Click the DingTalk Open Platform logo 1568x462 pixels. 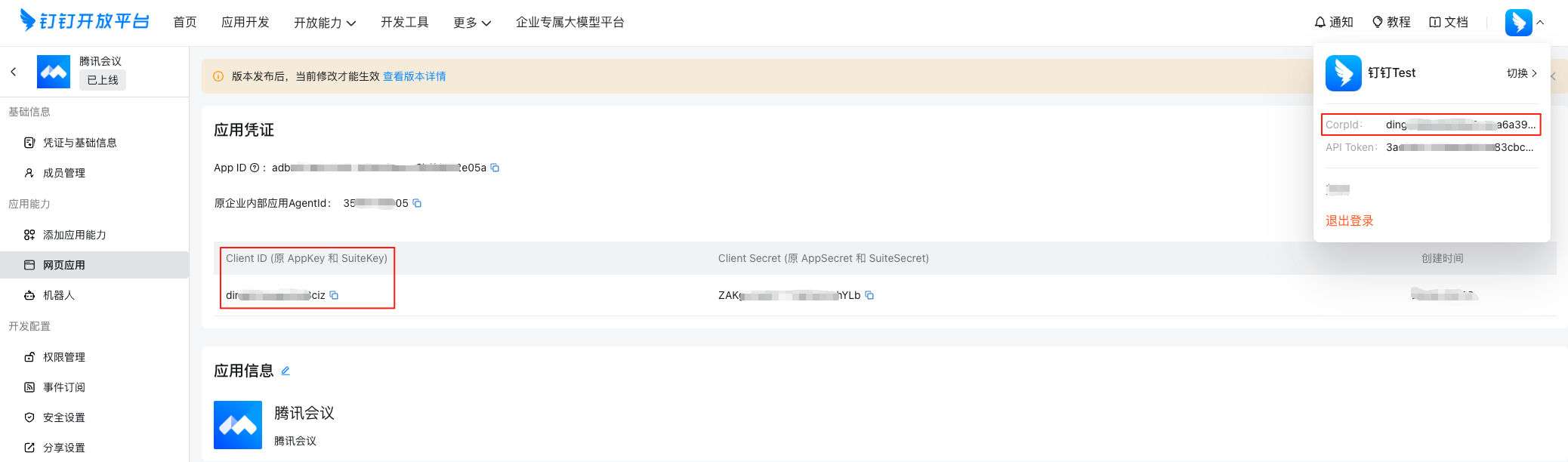pyautogui.click(x=85, y=21)
